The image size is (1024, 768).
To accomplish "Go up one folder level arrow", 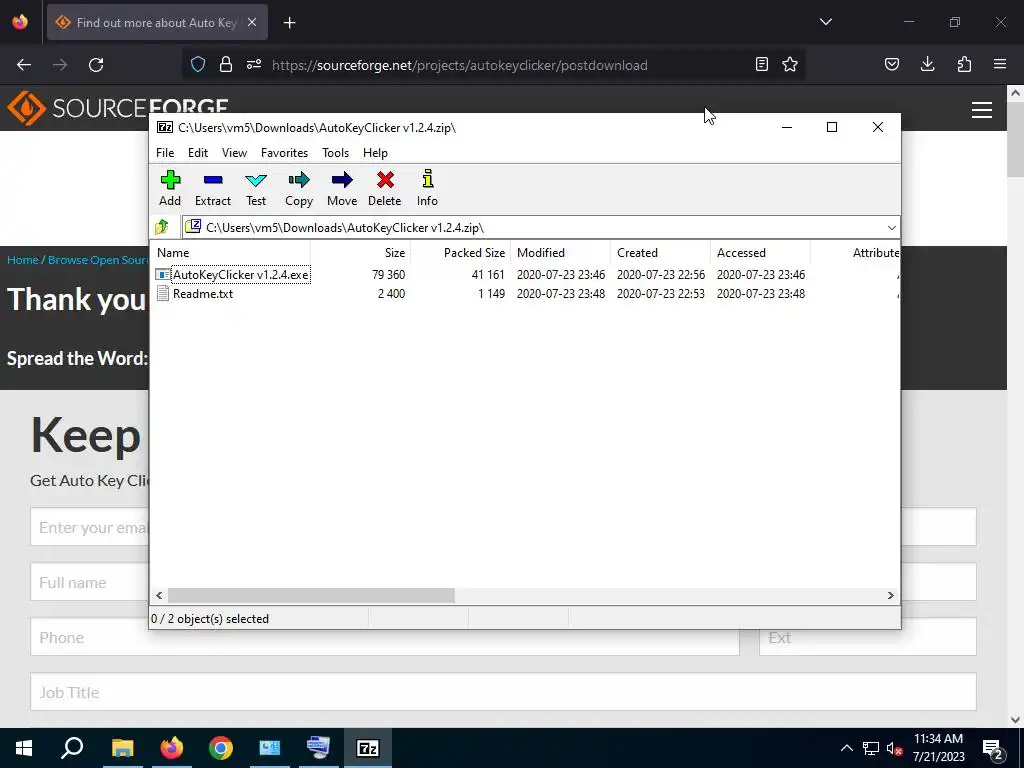I will click(162, 227).
